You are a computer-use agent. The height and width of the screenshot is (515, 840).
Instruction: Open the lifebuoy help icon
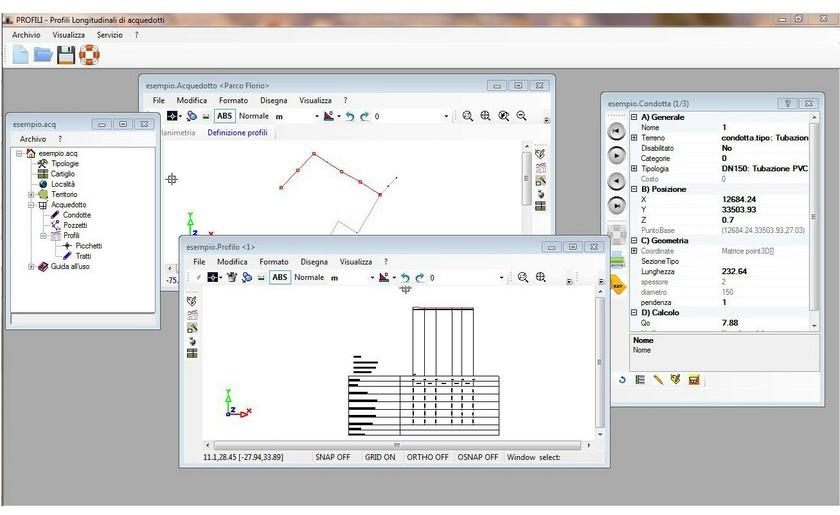(x=90, y=56)
